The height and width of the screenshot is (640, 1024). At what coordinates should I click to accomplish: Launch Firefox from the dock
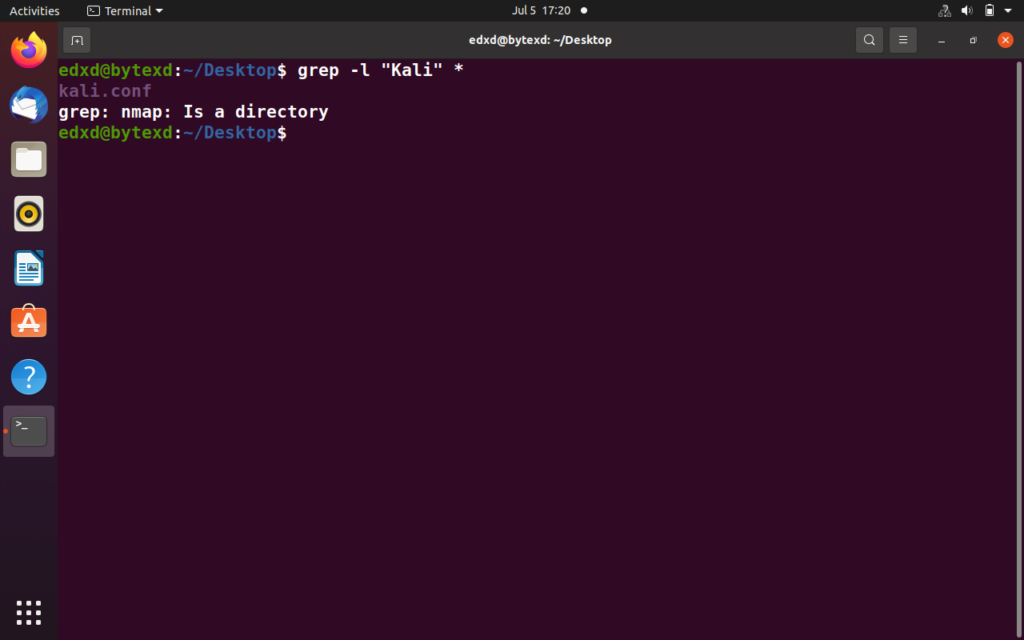(x=28, y=50)
